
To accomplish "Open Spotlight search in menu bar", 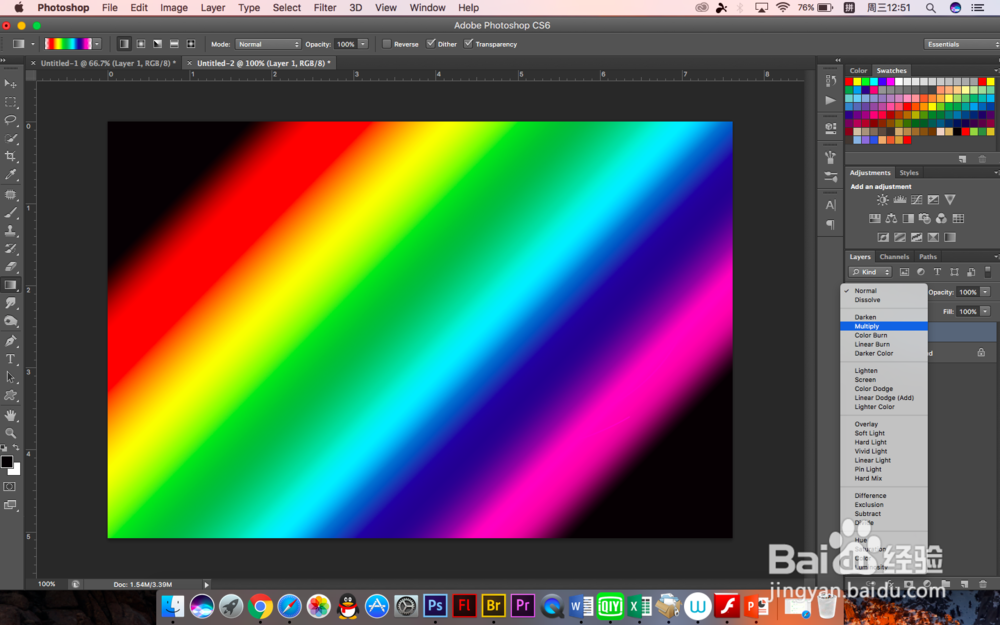I will tap(930, 8).
